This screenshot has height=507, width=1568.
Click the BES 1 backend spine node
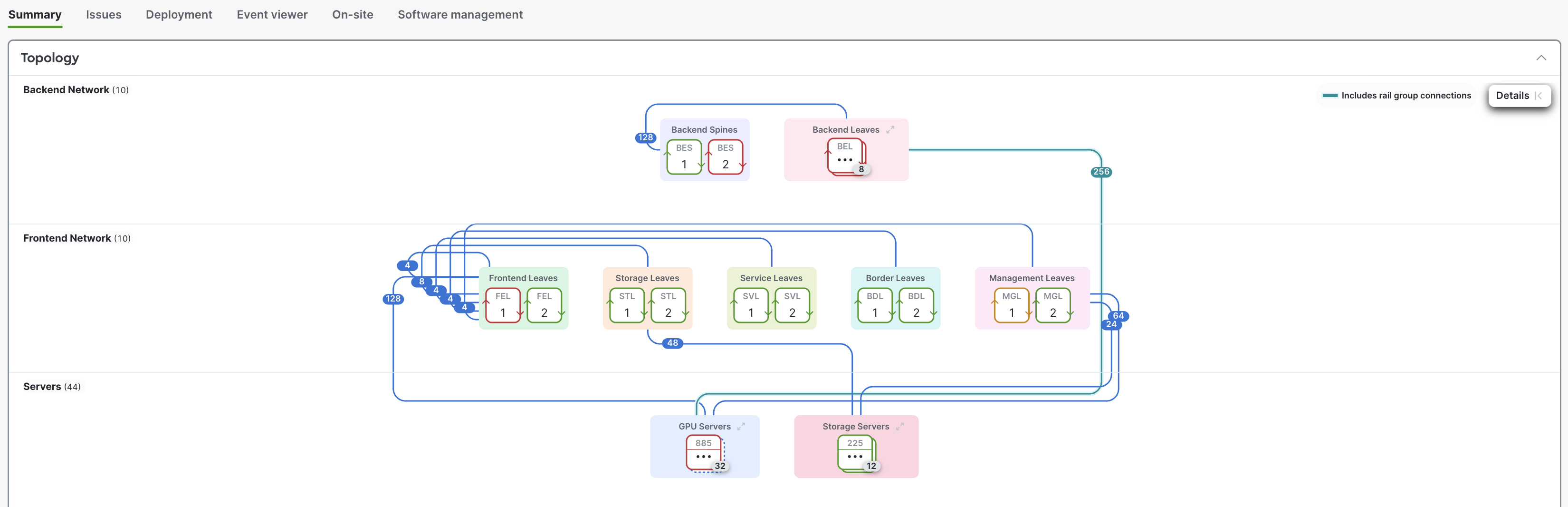click(x=684, y=157)
